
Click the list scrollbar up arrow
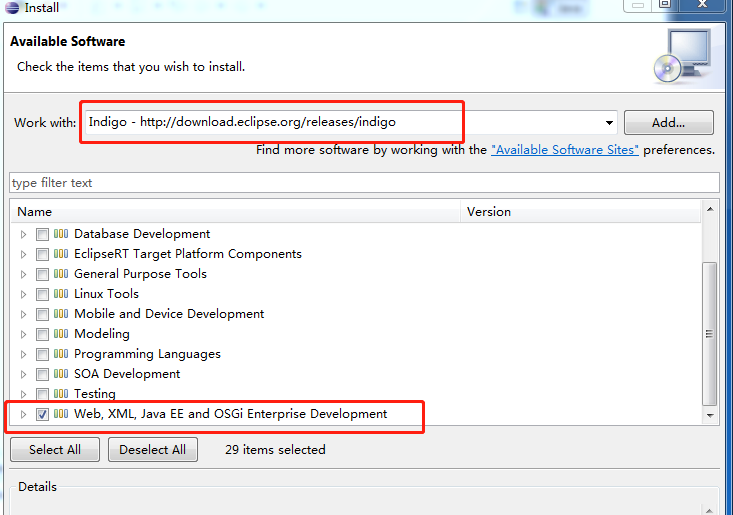tap(710, 209)
